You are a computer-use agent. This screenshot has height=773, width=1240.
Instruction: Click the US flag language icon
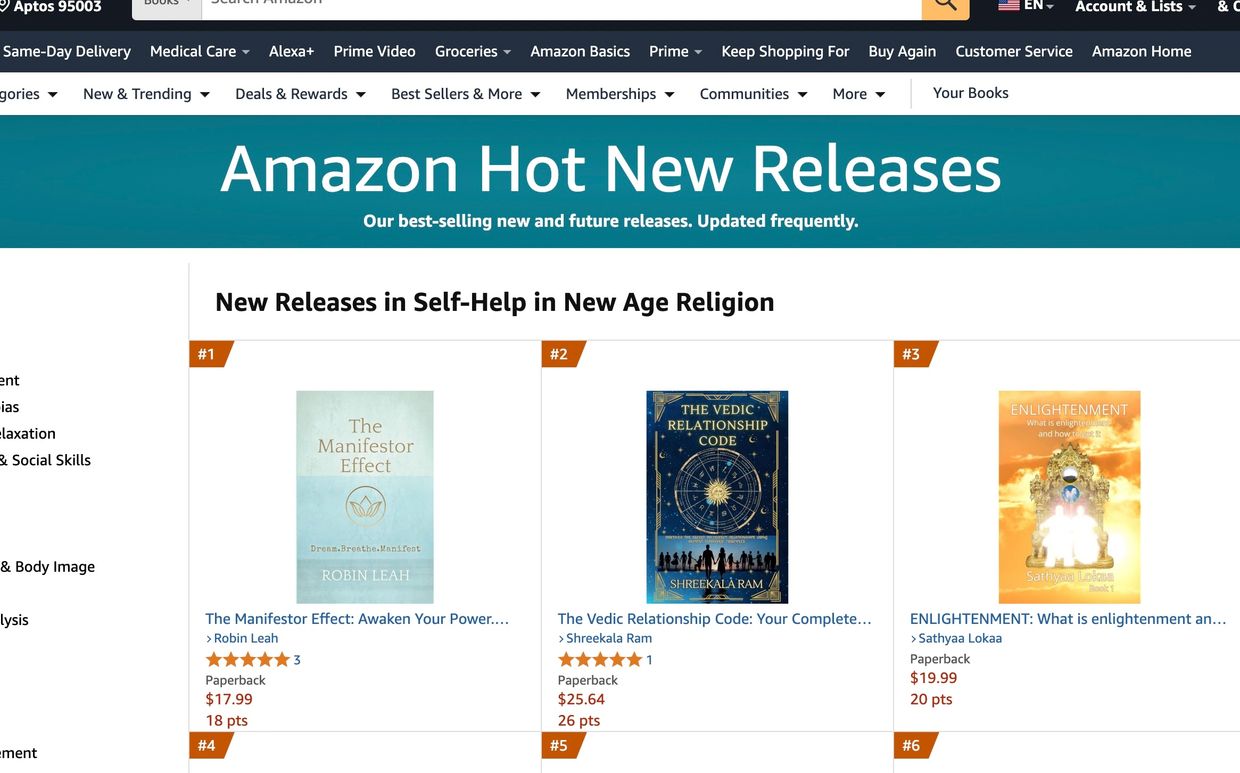coord(1008,5)
